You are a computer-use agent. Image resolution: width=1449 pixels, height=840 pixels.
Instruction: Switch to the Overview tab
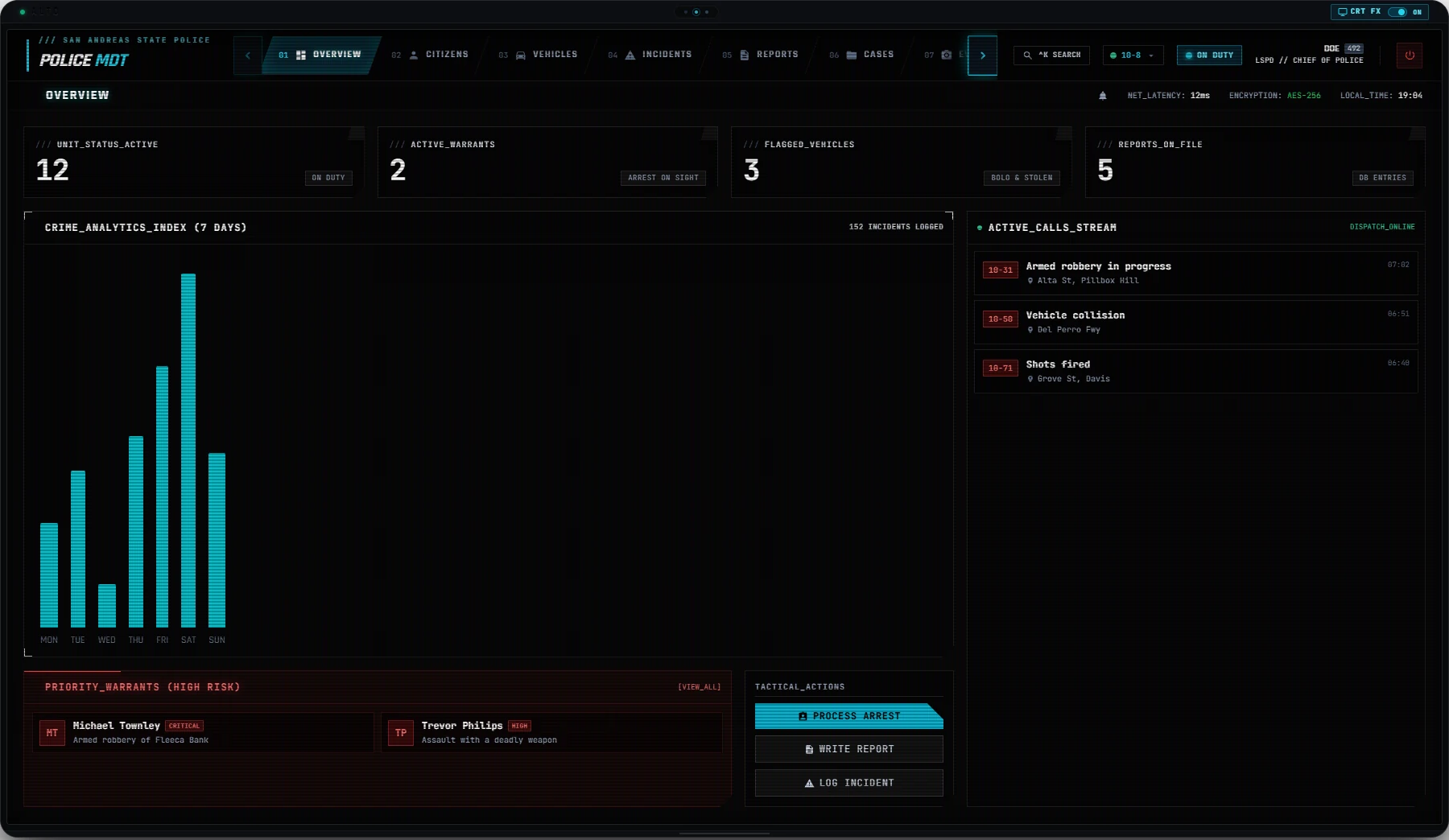(x=321, y=55)
